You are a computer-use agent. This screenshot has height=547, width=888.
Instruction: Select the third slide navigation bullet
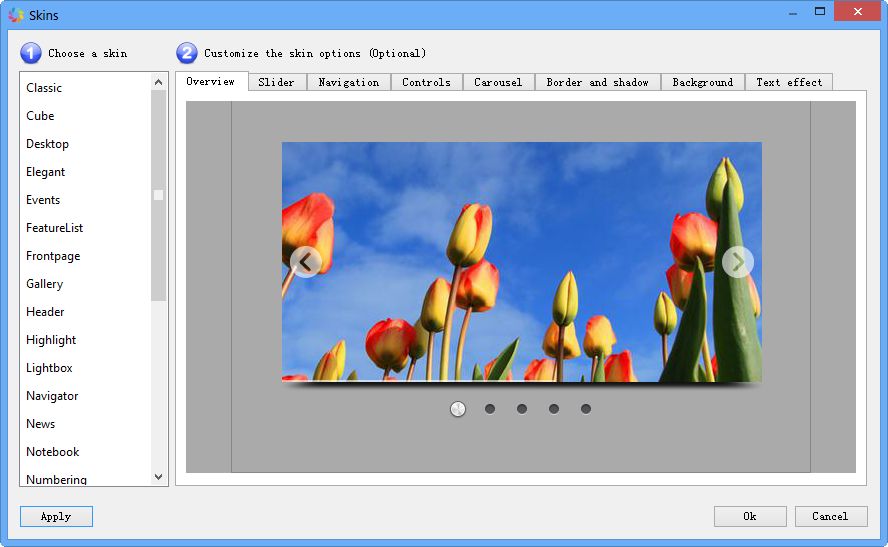click(x=522, y=409)
